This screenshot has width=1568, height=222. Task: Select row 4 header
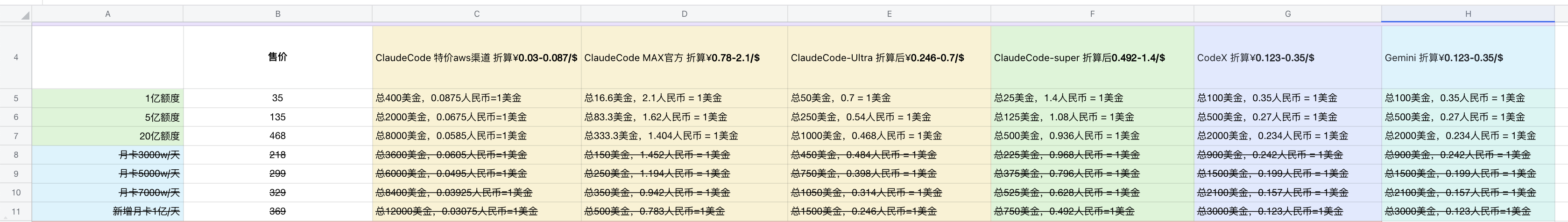coord(16,57)
